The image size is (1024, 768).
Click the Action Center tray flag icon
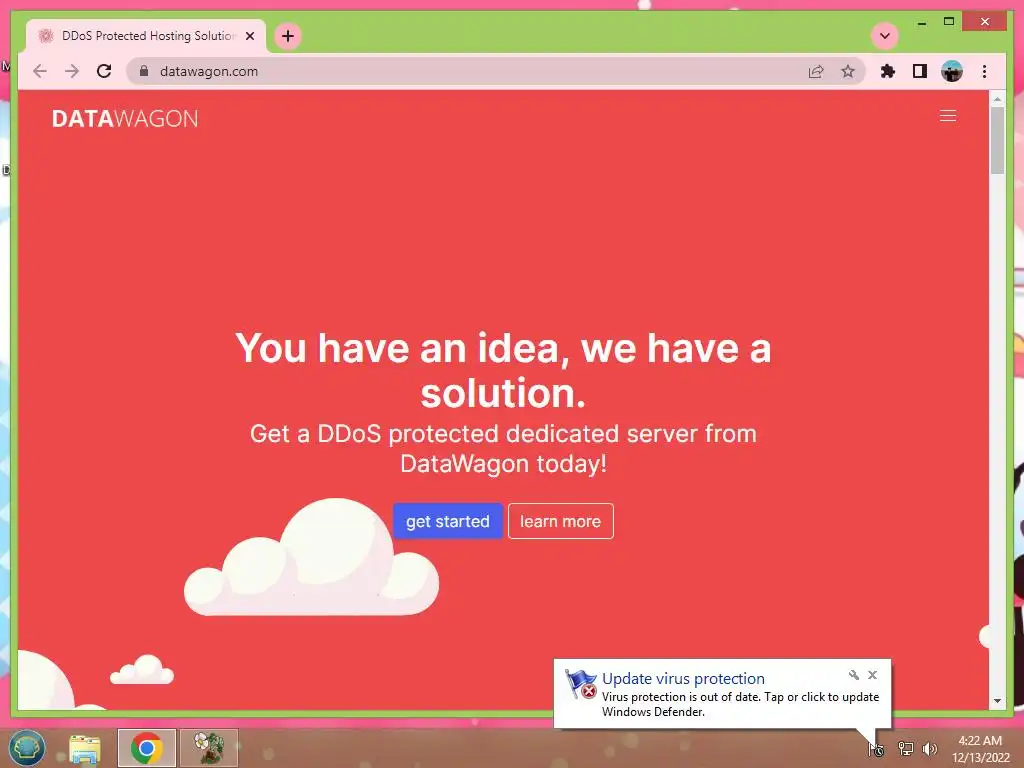[x=876, y=748]
